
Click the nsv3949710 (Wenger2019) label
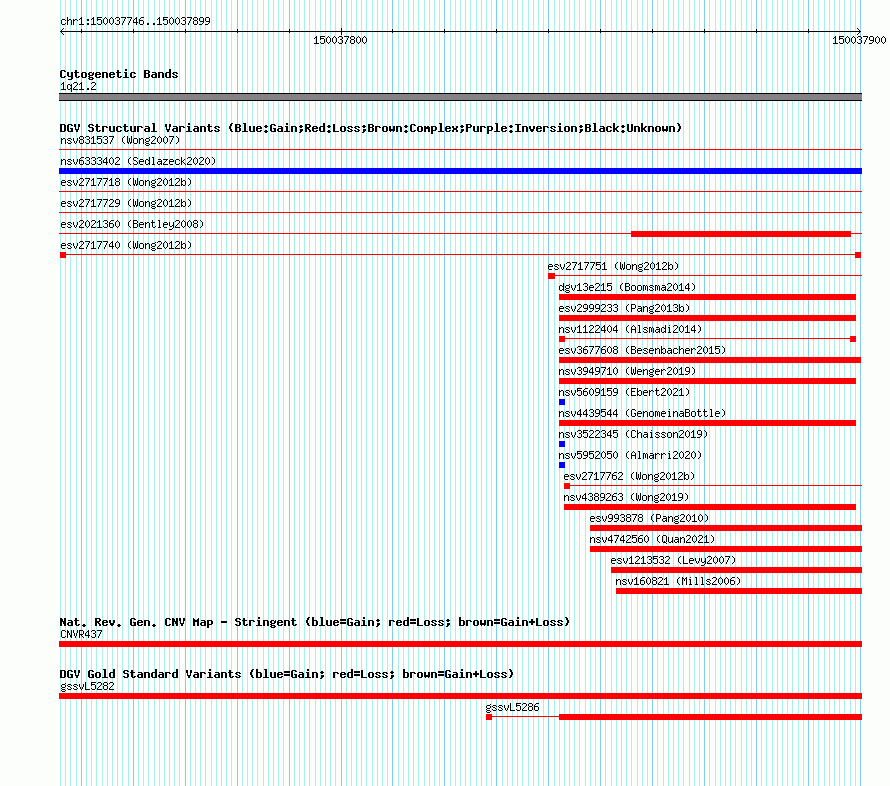[627, 371]
